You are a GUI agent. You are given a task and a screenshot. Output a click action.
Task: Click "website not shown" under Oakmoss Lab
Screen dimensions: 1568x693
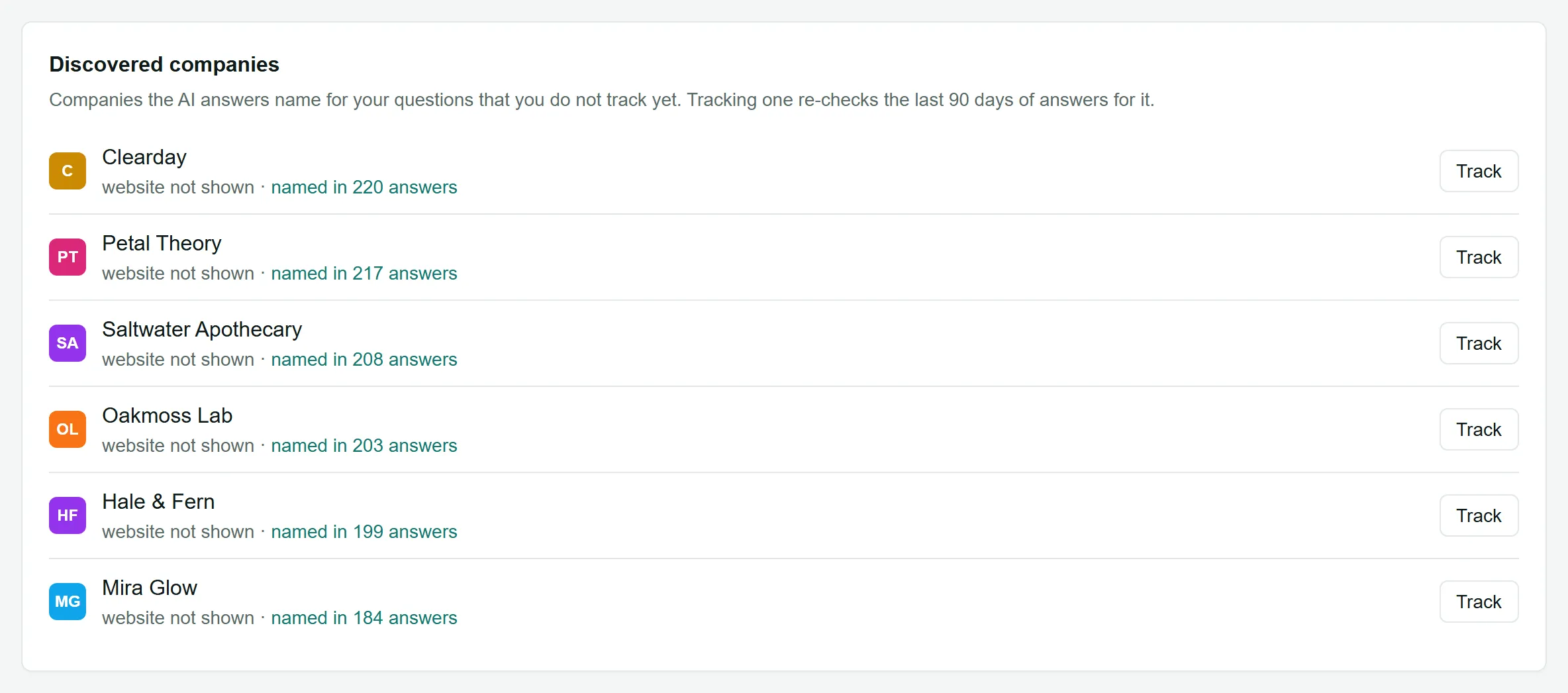click(178, 446)
